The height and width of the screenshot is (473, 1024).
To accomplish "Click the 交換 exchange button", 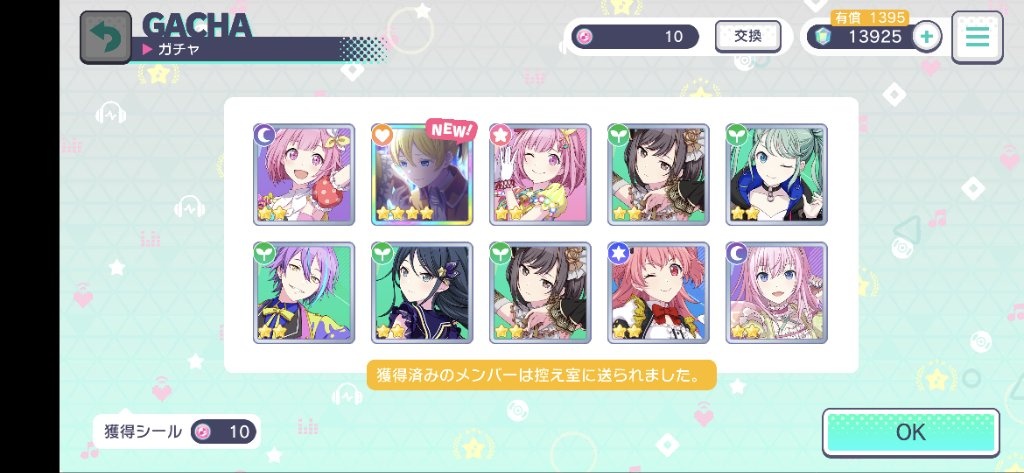I will (748, 36).
